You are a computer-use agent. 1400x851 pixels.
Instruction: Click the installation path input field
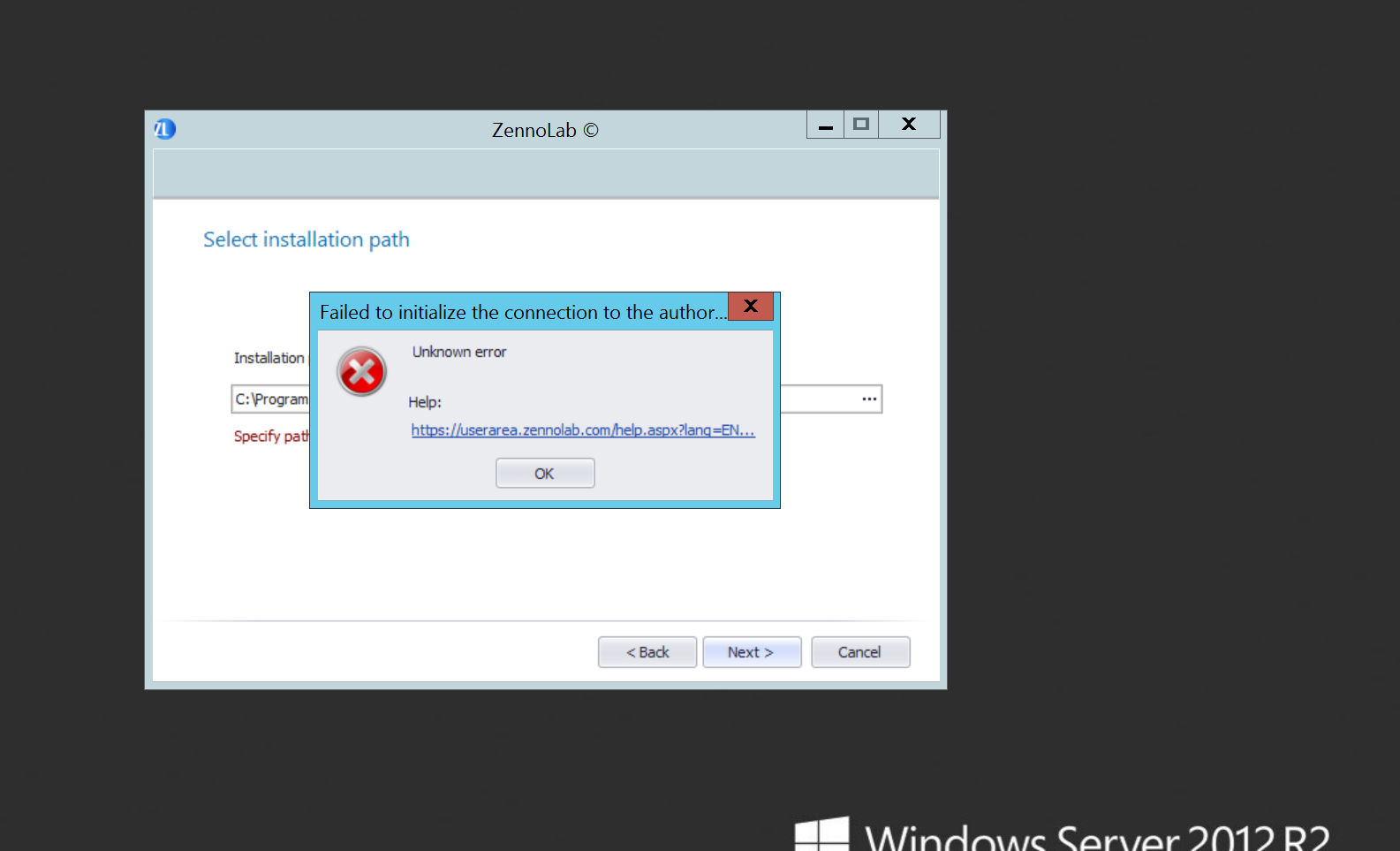[556, 399]
